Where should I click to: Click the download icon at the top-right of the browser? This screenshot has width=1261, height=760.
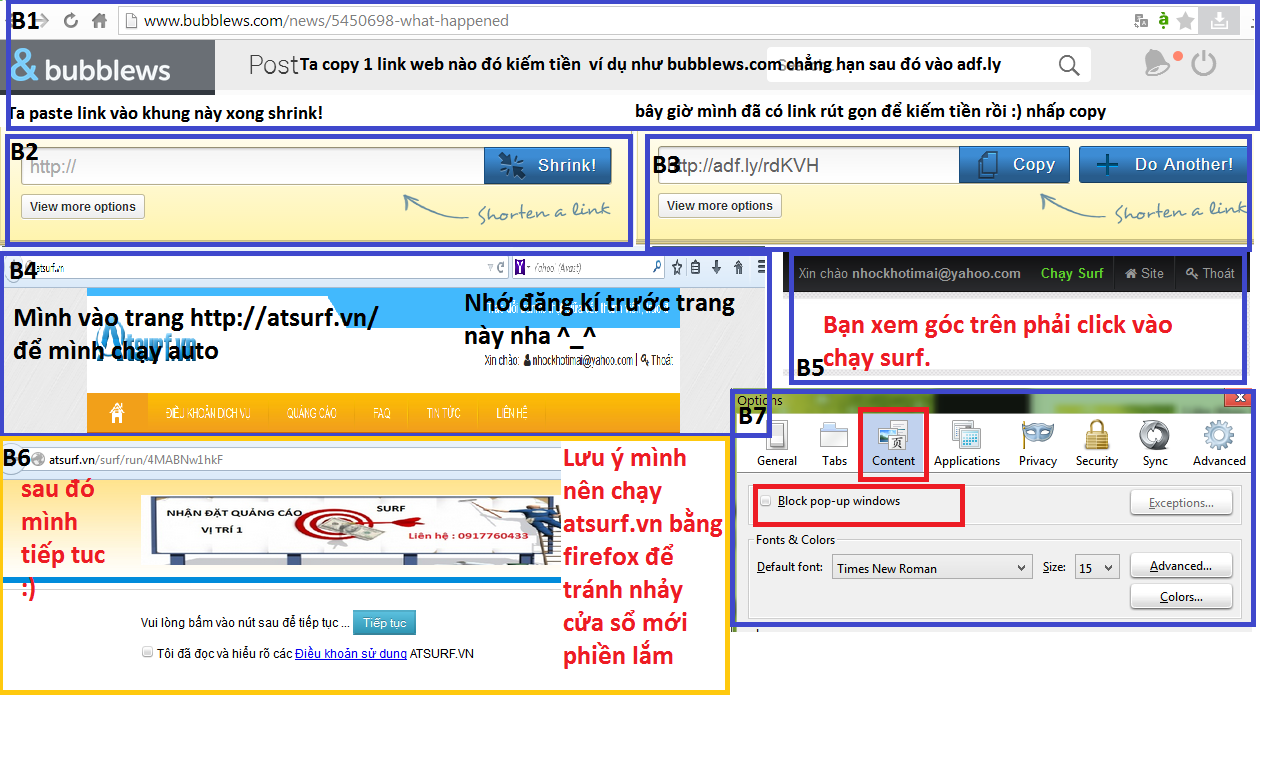(1219, 20)
